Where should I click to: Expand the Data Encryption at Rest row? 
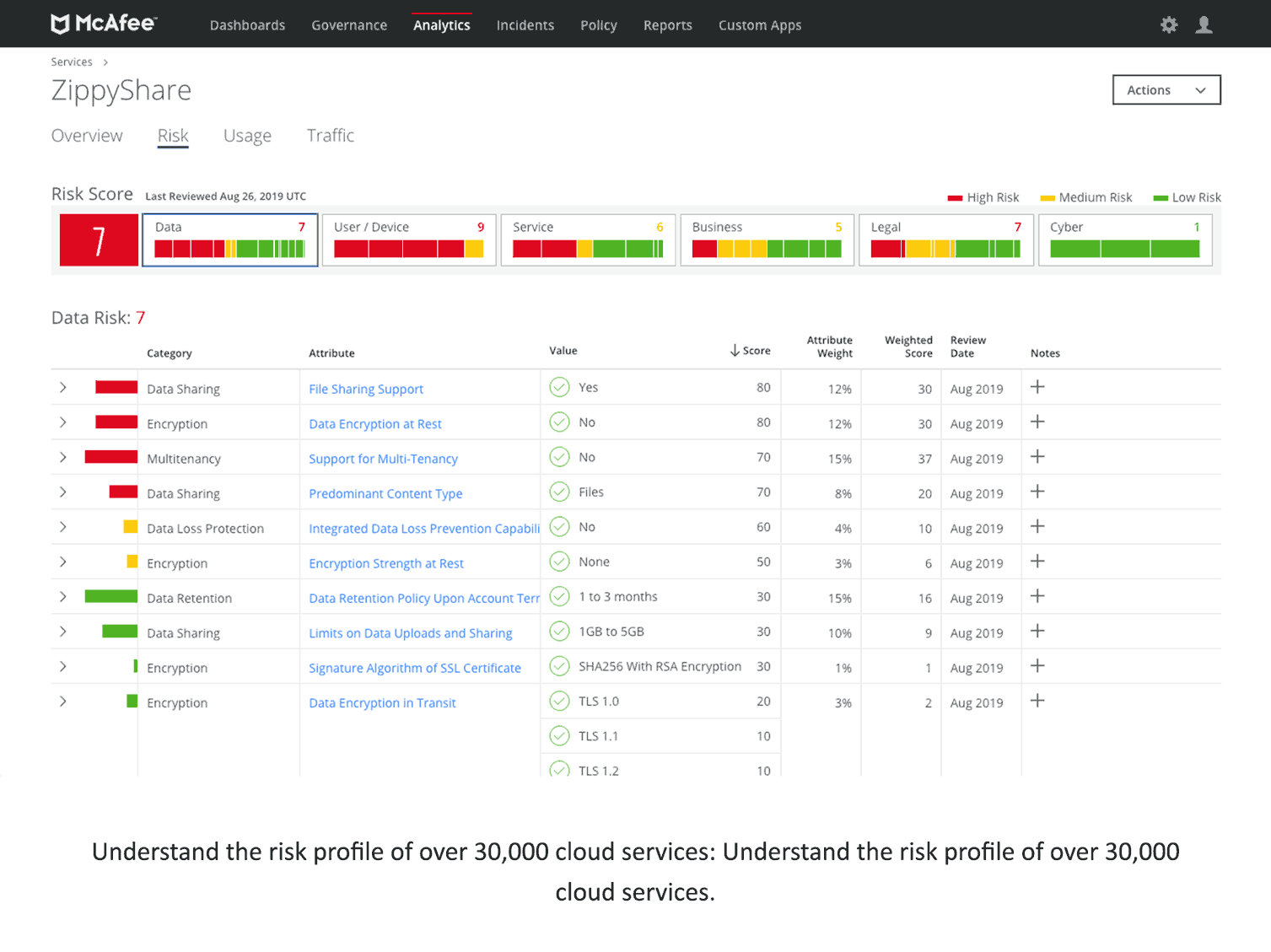62,422
